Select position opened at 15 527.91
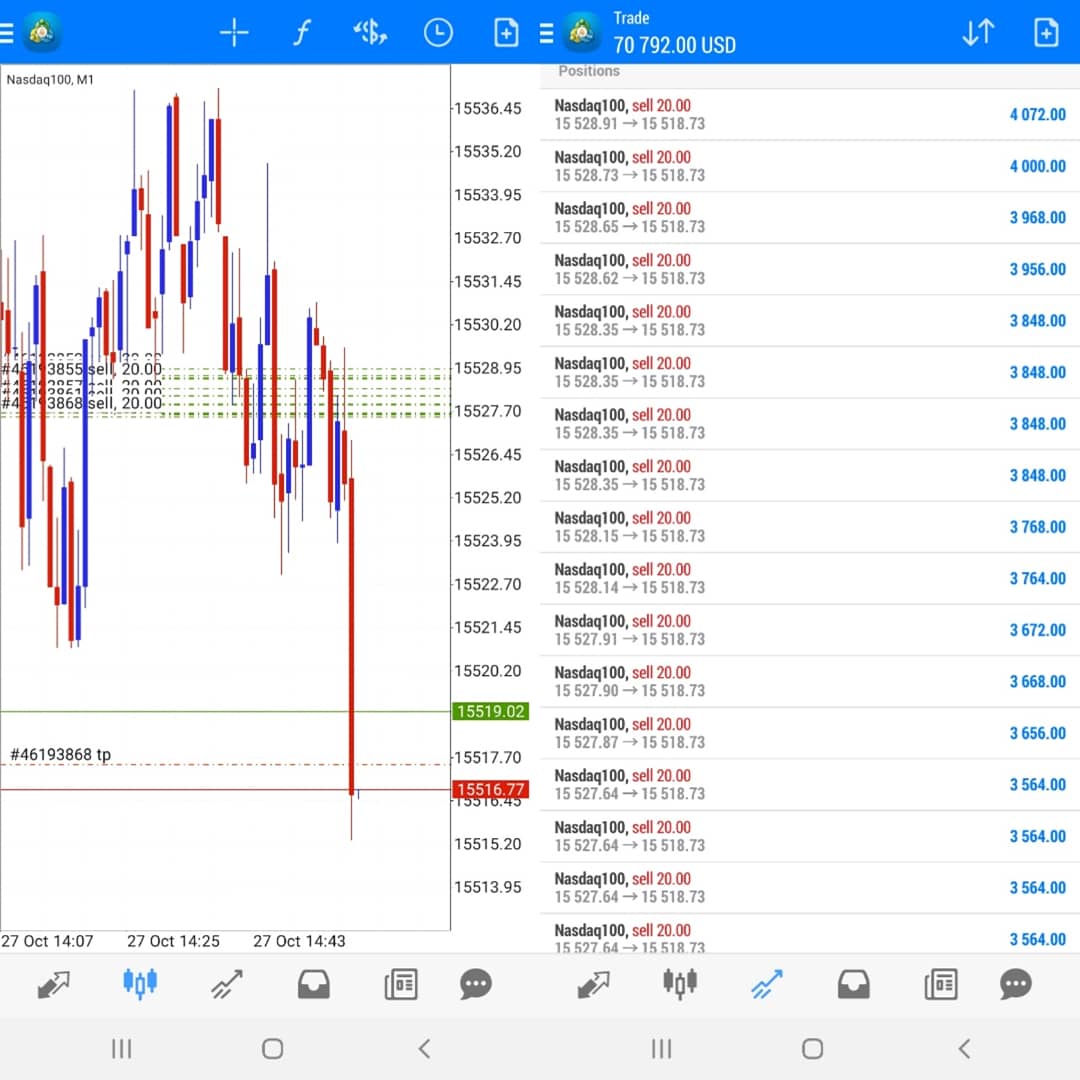 810,630
